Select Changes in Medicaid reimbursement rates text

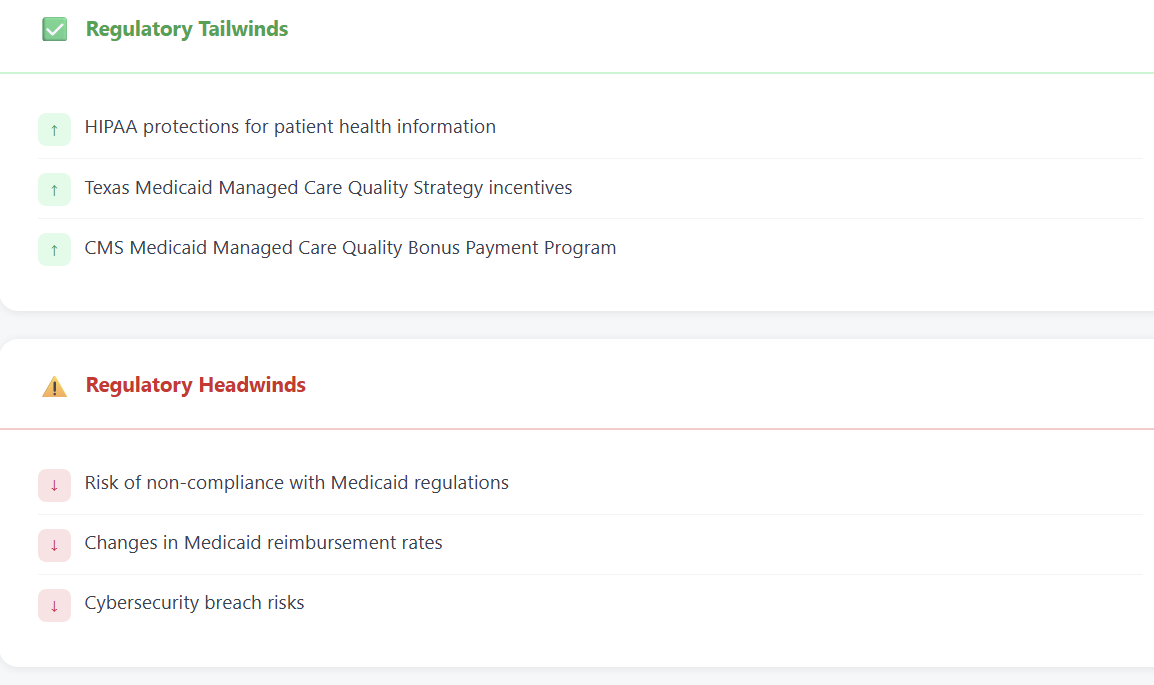click(263, 543)
